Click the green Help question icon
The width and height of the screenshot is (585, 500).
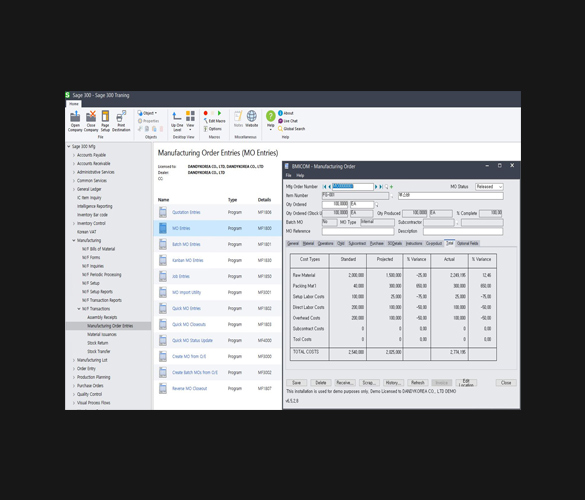[x=270, y=116]
